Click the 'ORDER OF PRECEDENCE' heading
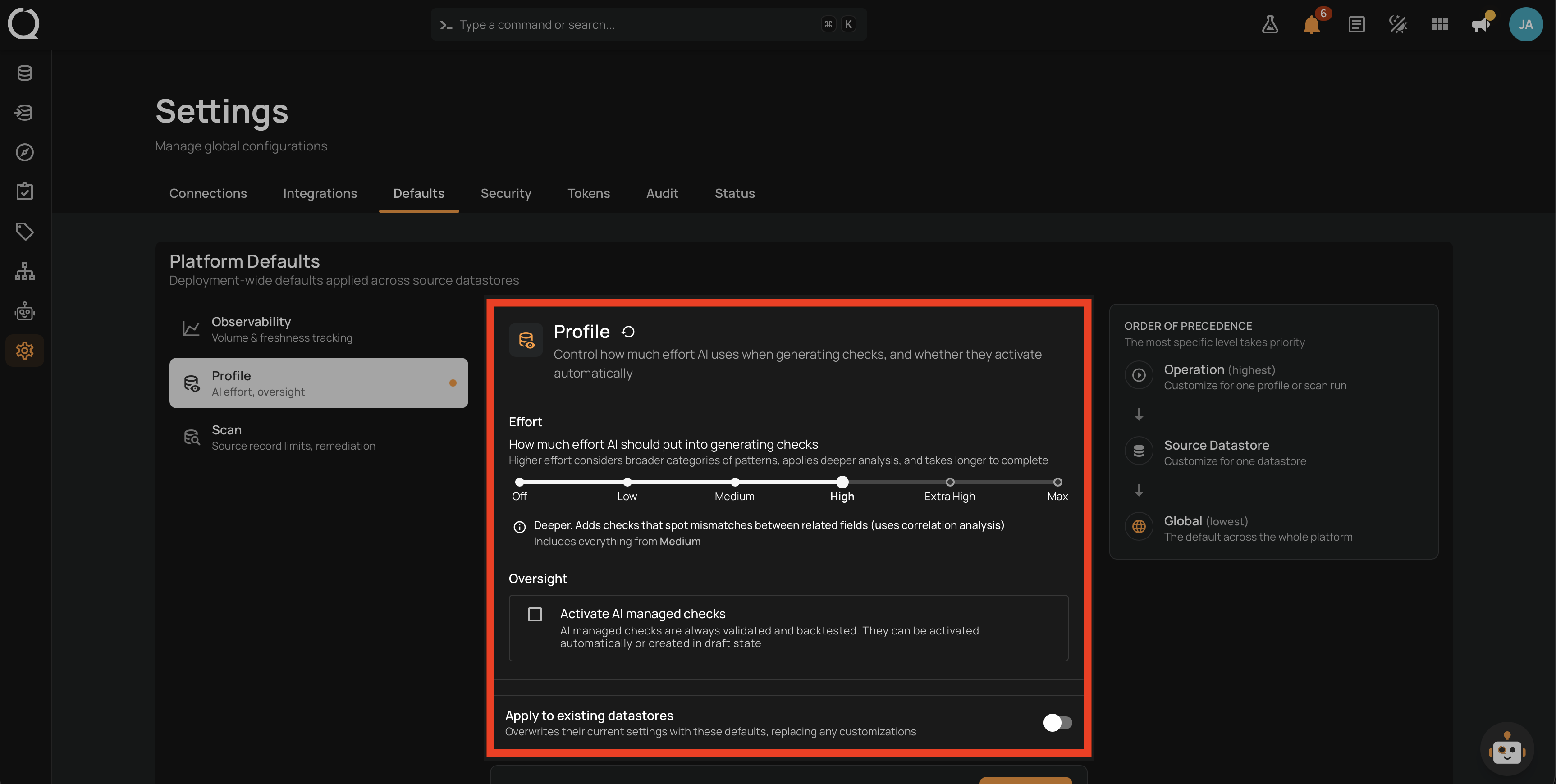Image resolution: width=1556 pixels, height=784 pixels. click(x=1188, y=326)
